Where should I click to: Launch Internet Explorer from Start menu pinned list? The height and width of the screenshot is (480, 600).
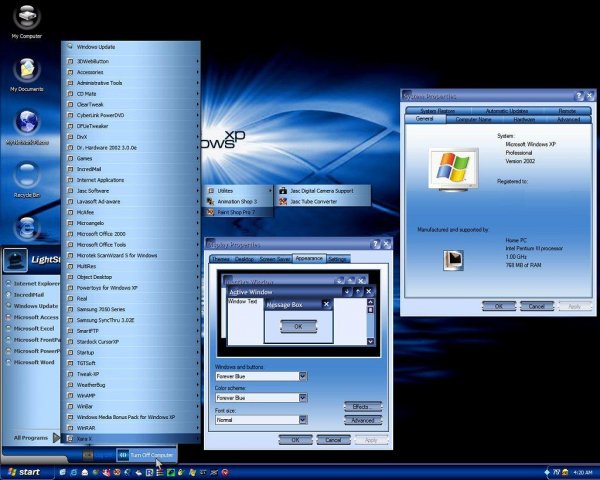coord(33,284)
